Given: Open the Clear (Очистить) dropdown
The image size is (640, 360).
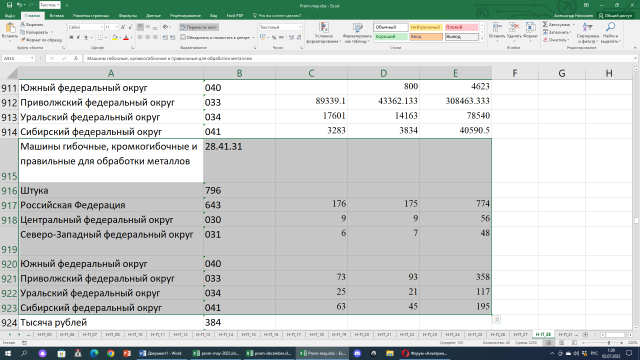Looking at the screenshot, I should click(x=555, y=40).
